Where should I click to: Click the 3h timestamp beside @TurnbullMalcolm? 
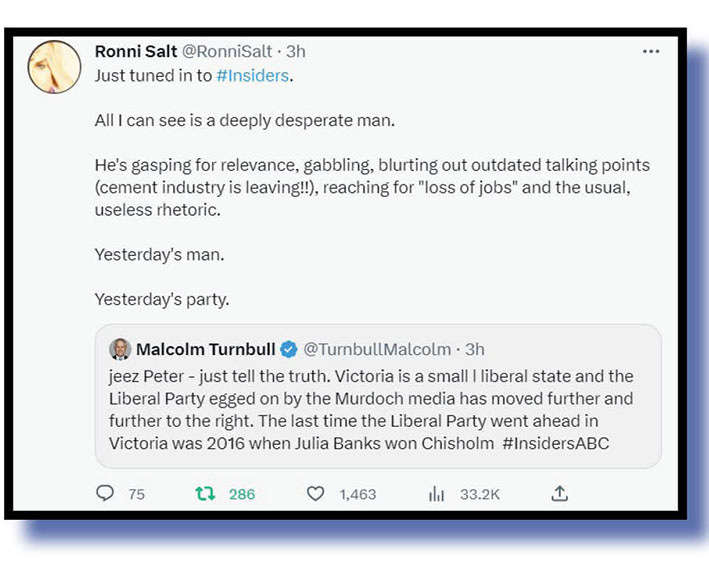click(x=474, y=349)
